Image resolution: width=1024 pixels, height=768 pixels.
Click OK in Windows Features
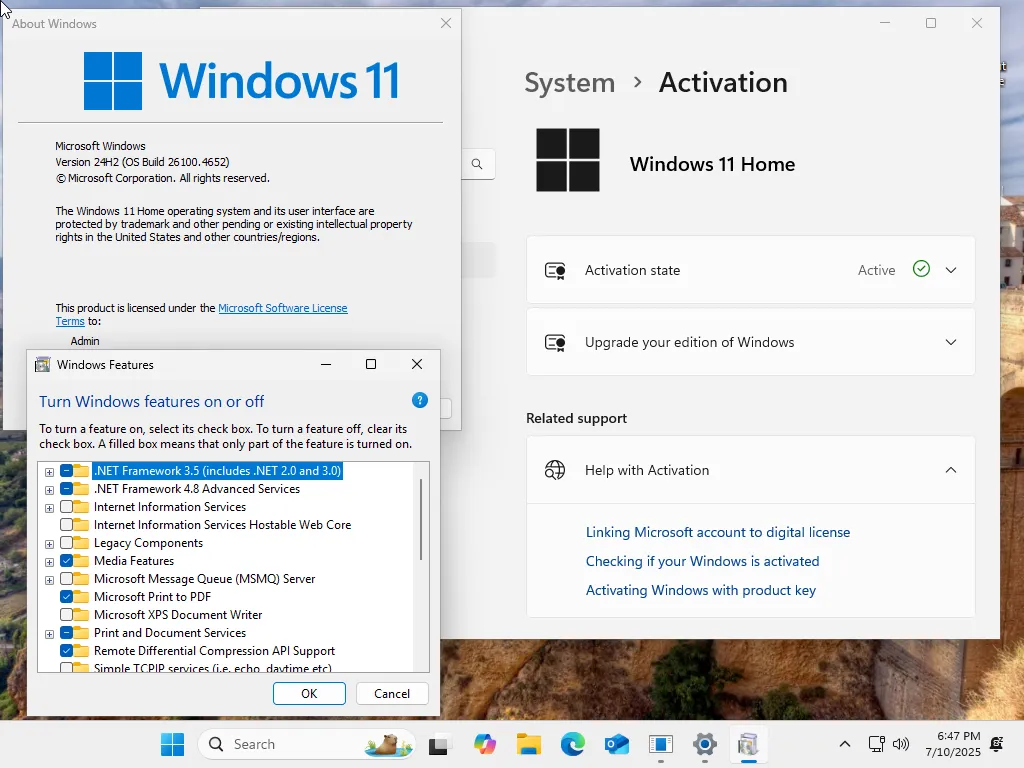[309, 694]
